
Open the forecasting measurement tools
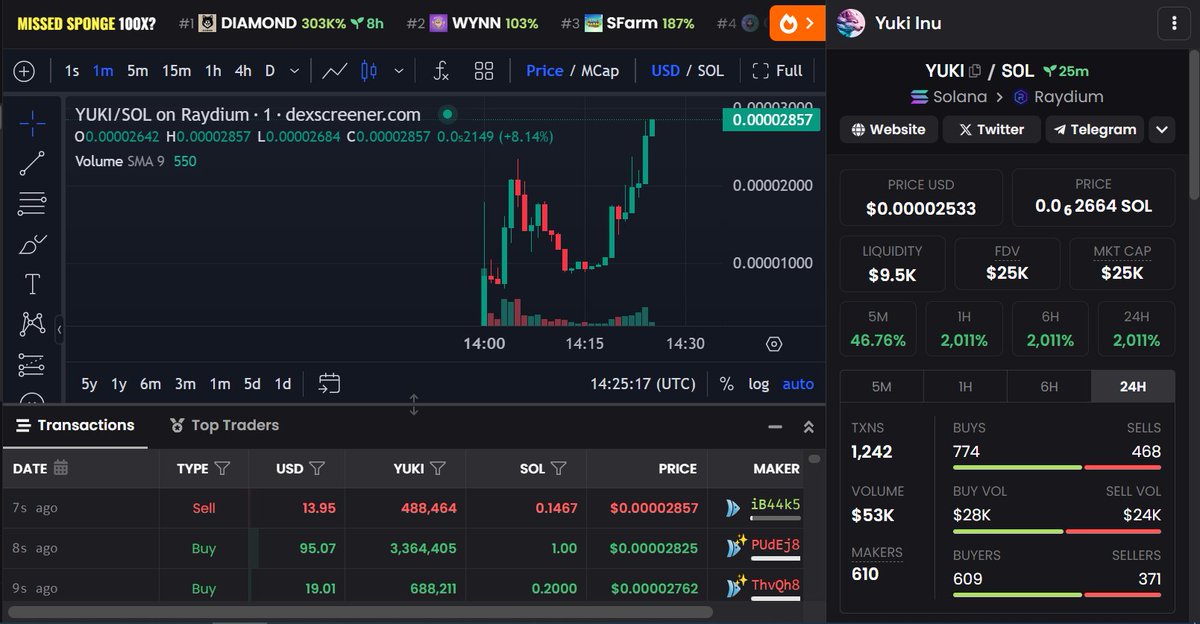click(32, 364)
